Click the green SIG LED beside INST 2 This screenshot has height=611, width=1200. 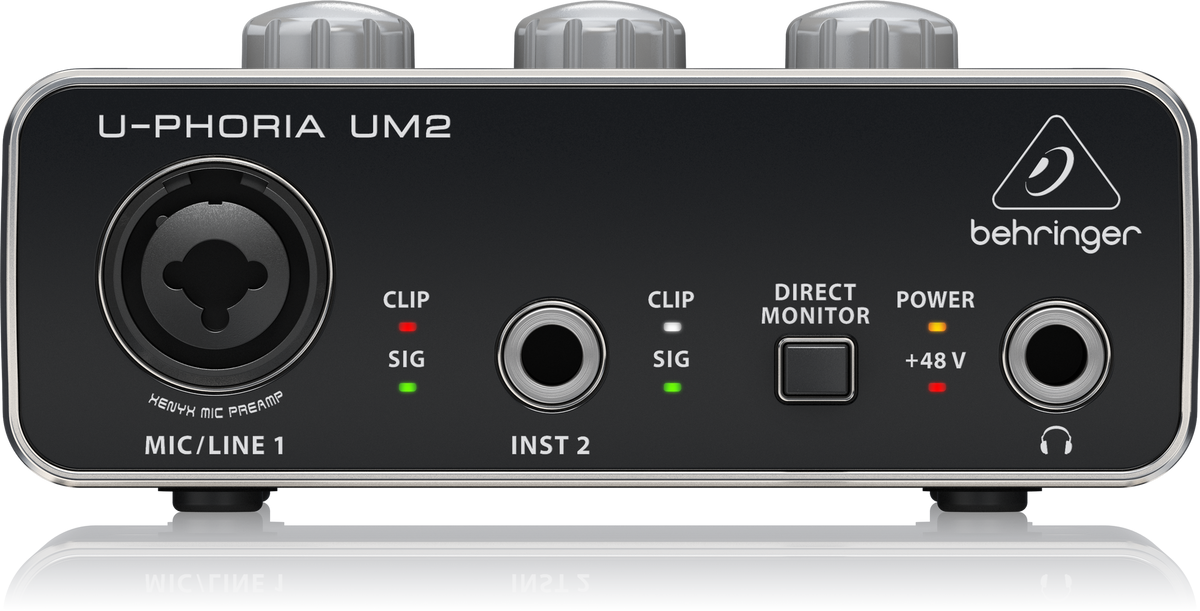(x=671, y=386)
